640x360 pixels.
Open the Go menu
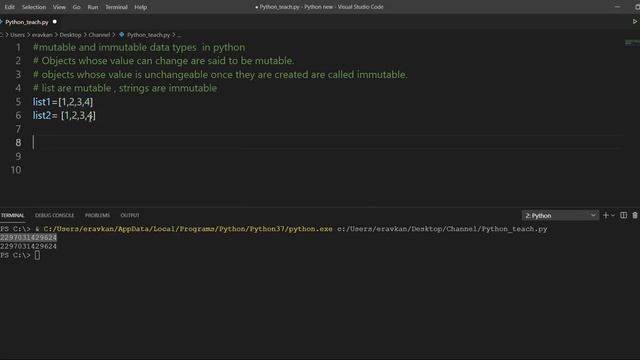tap(76, 7)
